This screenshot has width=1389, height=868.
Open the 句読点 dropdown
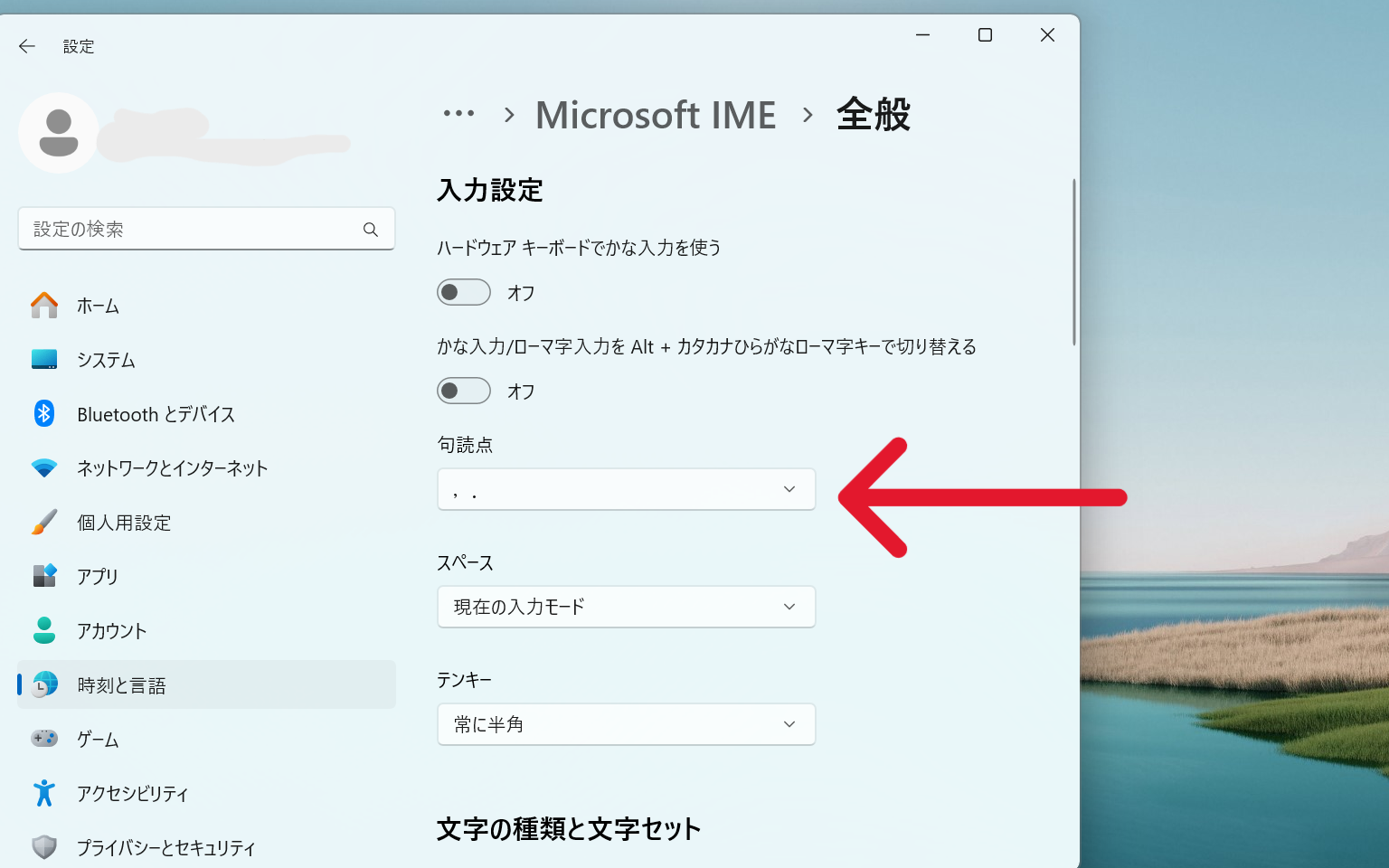(x=627, y=489)
